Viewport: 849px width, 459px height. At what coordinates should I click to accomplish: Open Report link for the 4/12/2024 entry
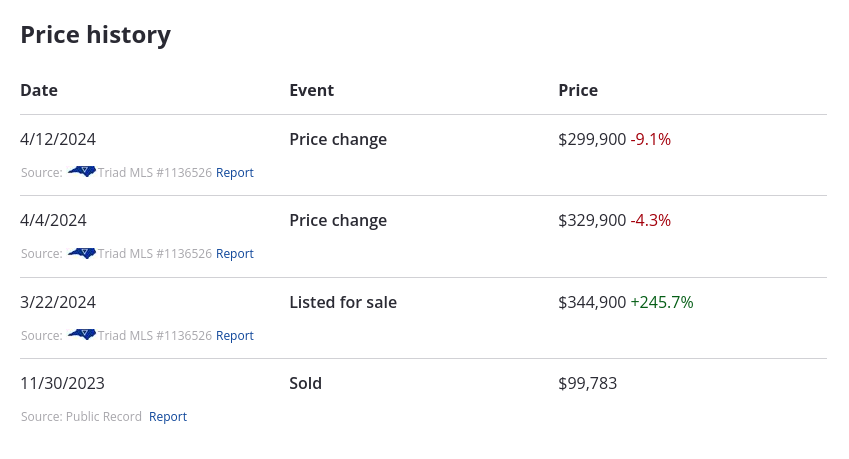(235, 173)
